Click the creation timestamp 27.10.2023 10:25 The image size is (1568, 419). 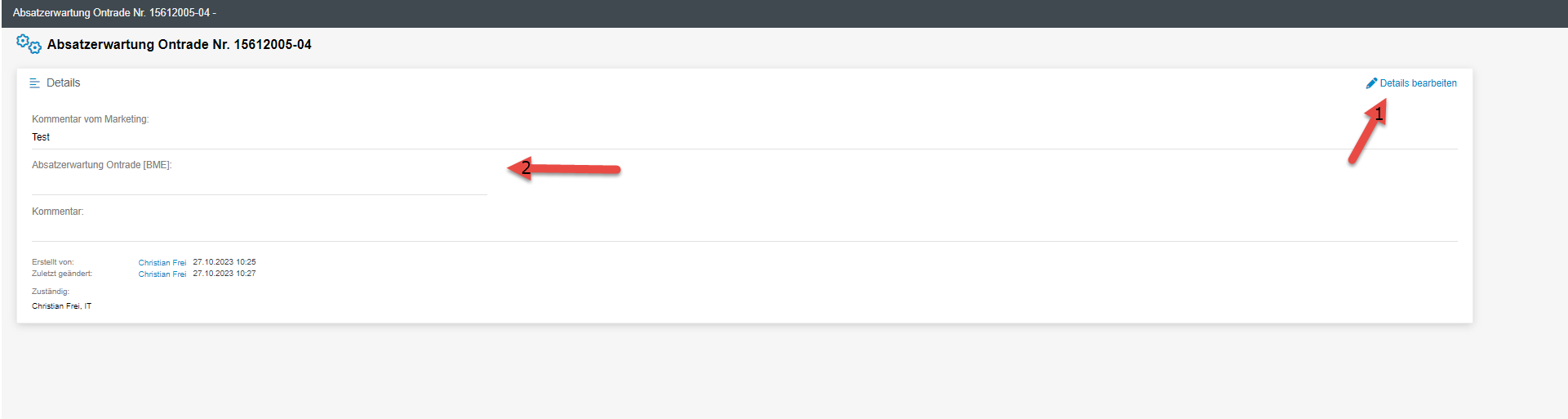224,262
